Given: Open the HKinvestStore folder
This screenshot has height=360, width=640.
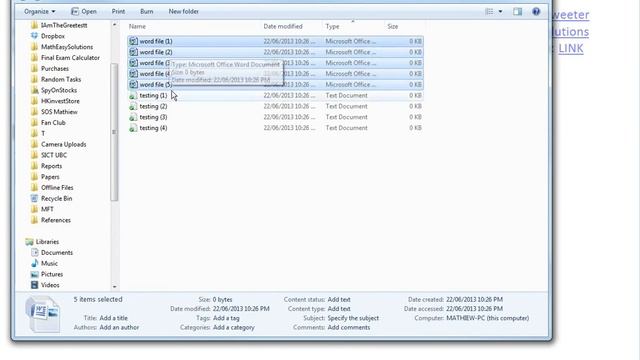Looking at the screenshot, I should click(x=60, y=101).
